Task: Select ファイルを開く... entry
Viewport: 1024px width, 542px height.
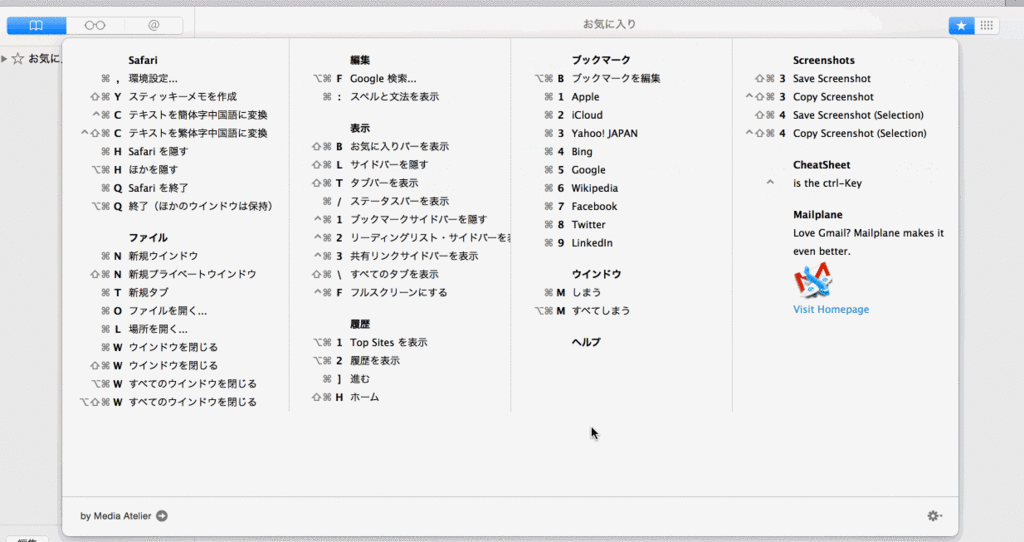Action: coord(168,311)
